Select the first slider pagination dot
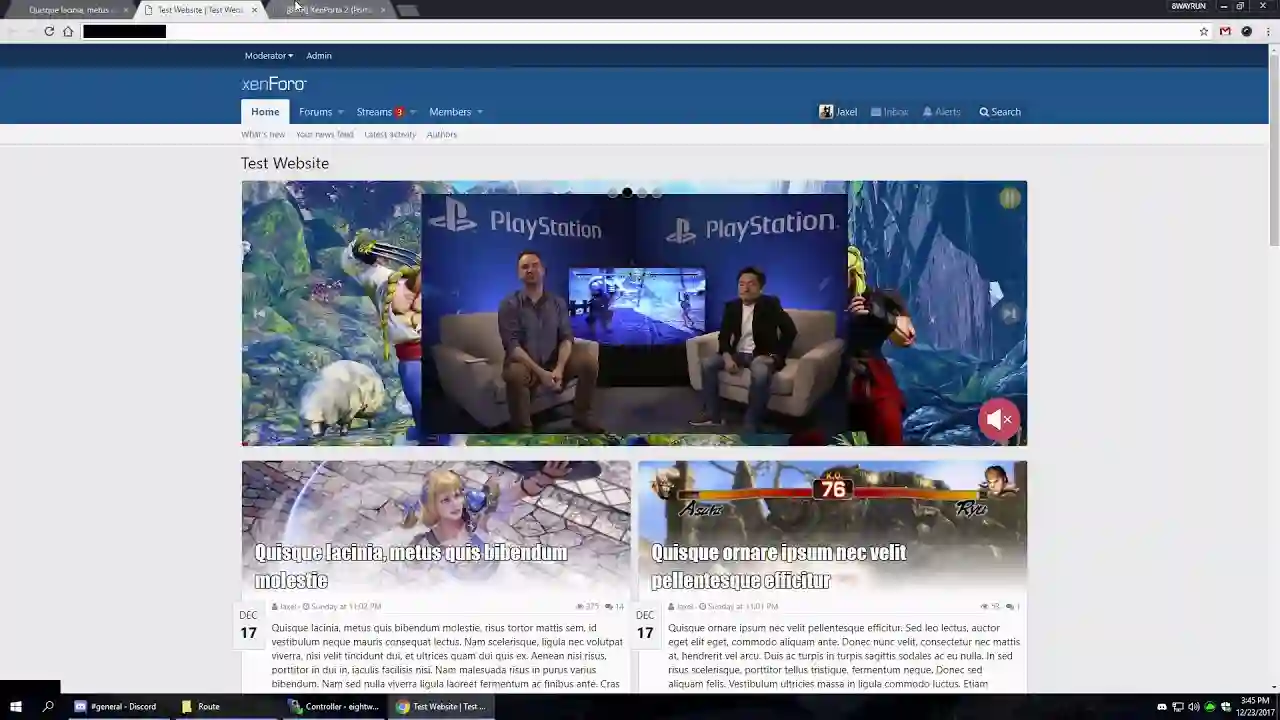Image resolution: width=1280 pixels, height=720 pixels. click(x=612, y=193)
